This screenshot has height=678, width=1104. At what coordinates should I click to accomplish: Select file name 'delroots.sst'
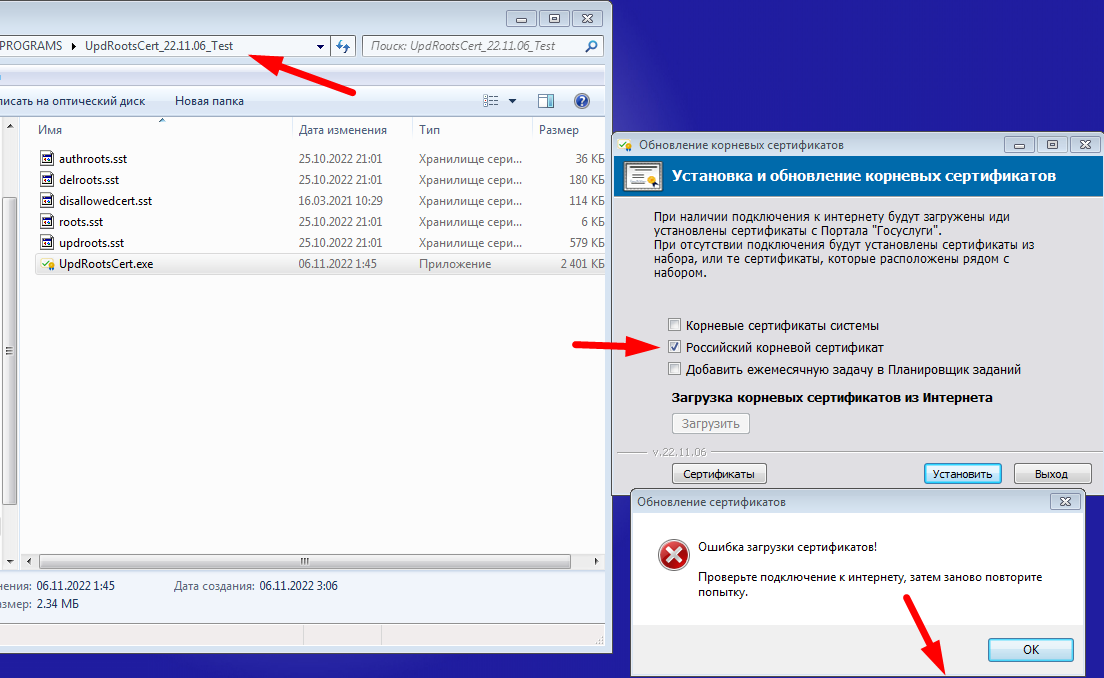pos(89,180)
